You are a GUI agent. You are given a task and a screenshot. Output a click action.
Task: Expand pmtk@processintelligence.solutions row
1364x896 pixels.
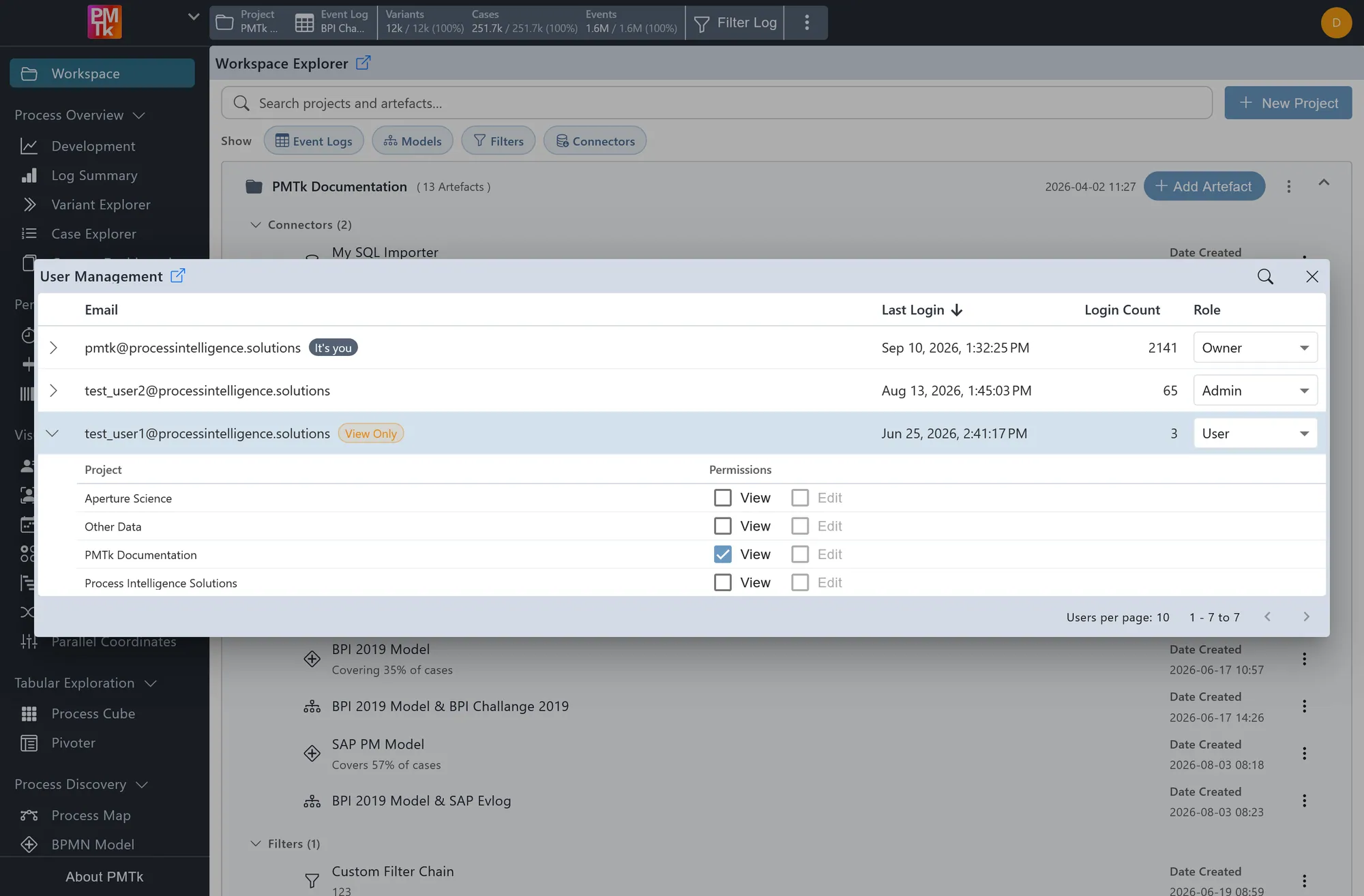[x=53, y=348]
